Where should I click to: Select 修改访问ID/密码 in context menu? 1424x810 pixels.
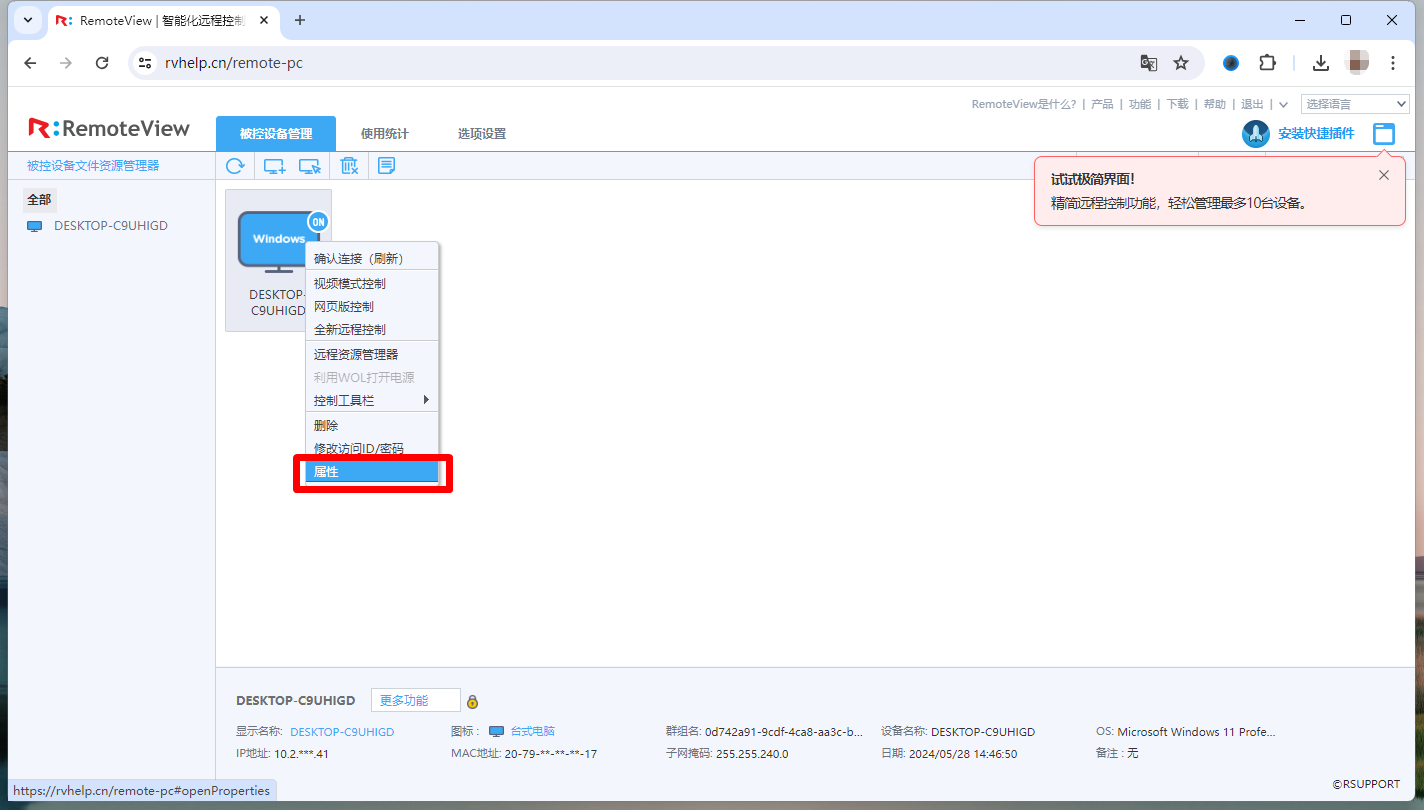372,448
